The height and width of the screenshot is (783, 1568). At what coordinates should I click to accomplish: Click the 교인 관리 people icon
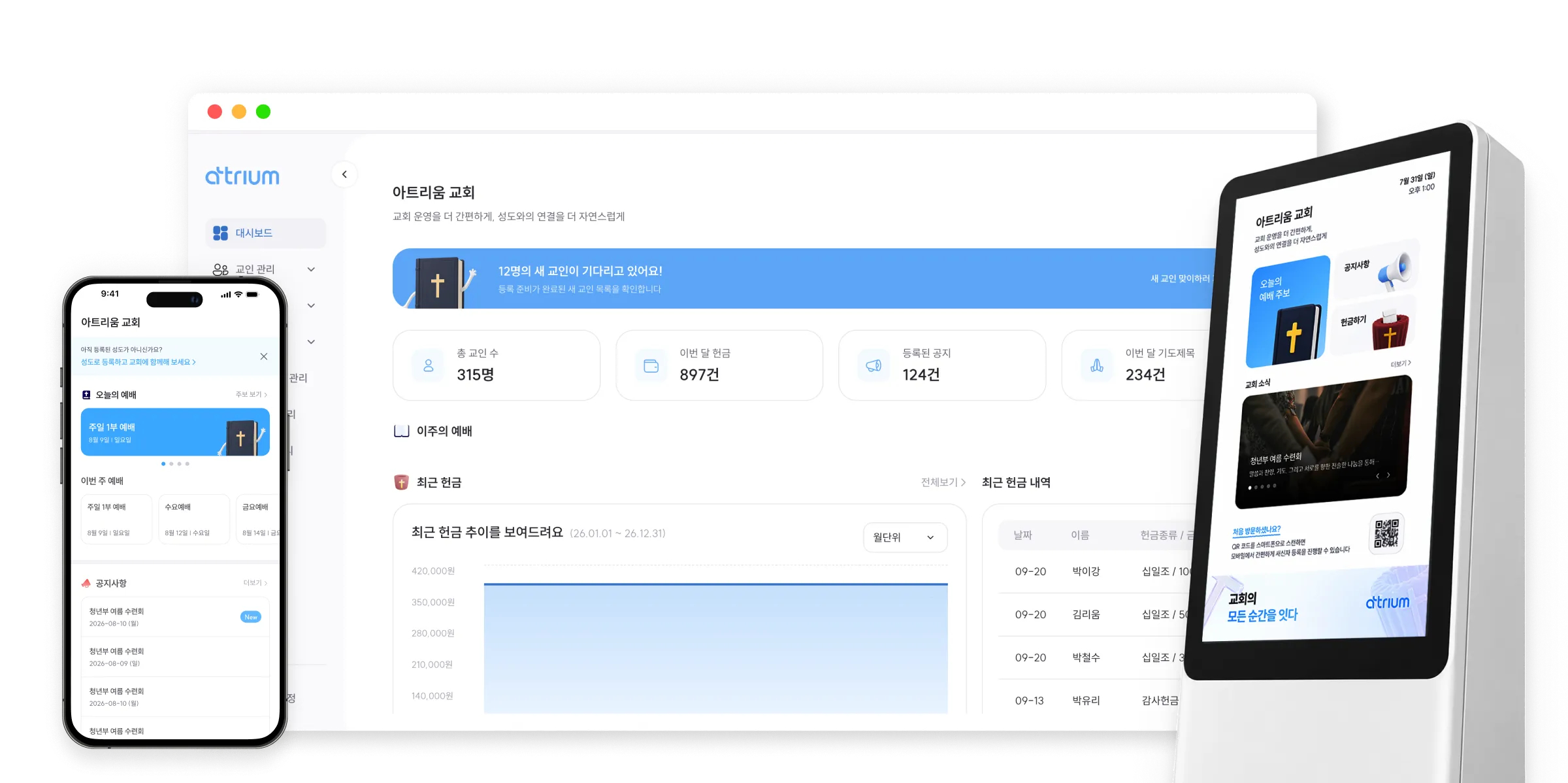click(x=221, y=269)
